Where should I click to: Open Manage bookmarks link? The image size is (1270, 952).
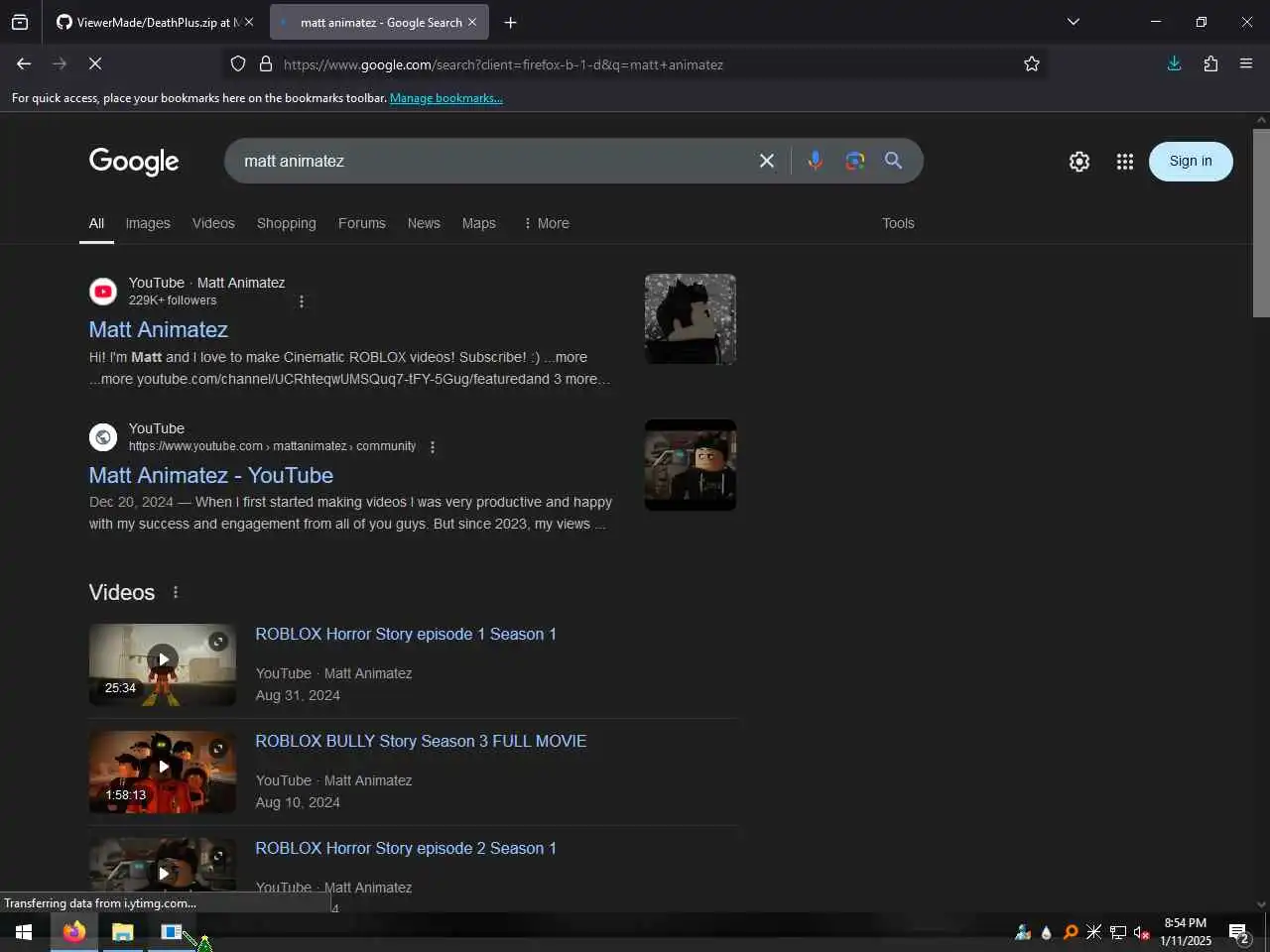click(446, 98)
